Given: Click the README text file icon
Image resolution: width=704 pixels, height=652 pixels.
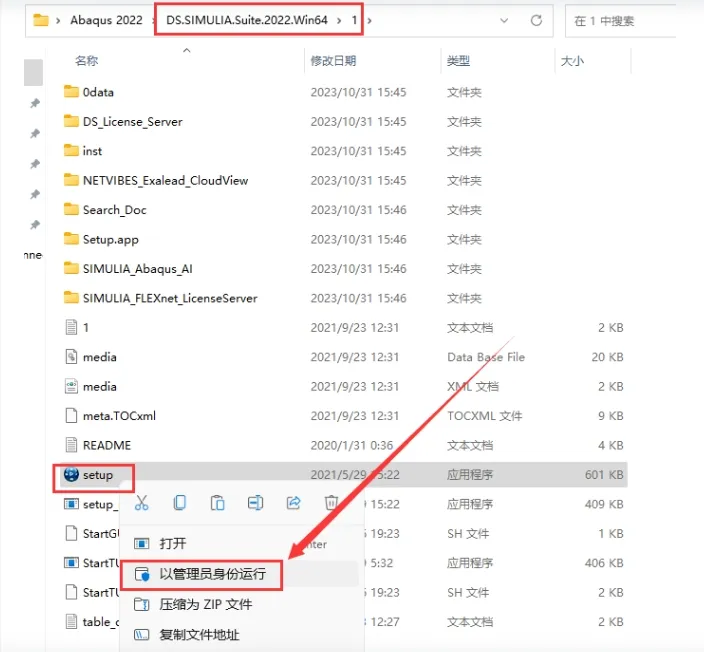Looking at the screenshot, I should point(71,445).
